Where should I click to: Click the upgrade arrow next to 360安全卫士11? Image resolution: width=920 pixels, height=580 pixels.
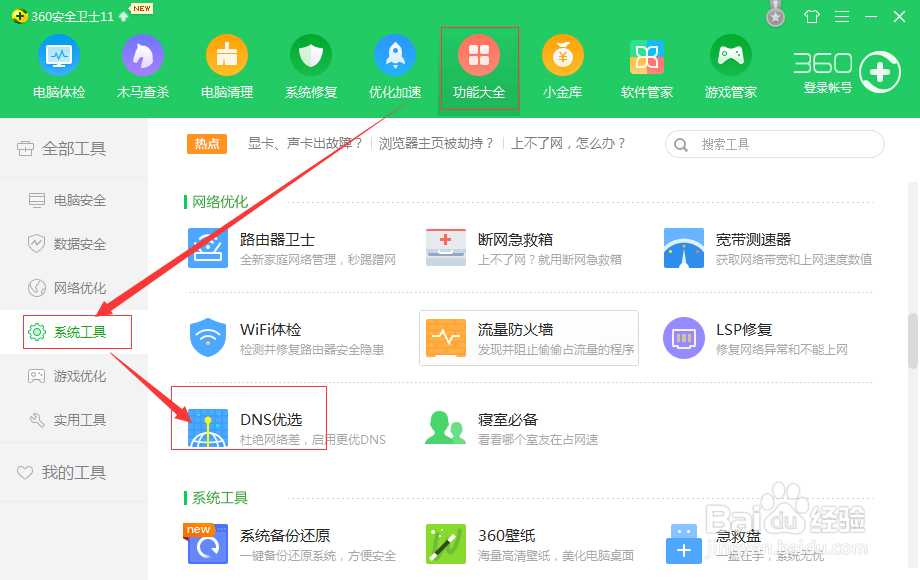(x=123, y=16)
